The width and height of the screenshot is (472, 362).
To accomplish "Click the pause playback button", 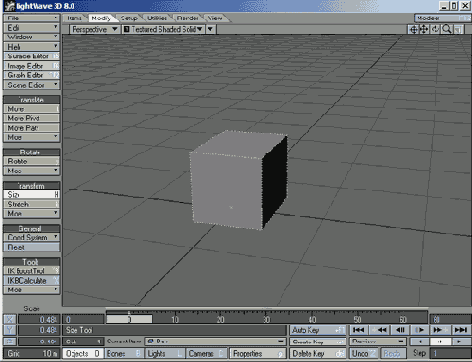I will click(x=400, y=330).
